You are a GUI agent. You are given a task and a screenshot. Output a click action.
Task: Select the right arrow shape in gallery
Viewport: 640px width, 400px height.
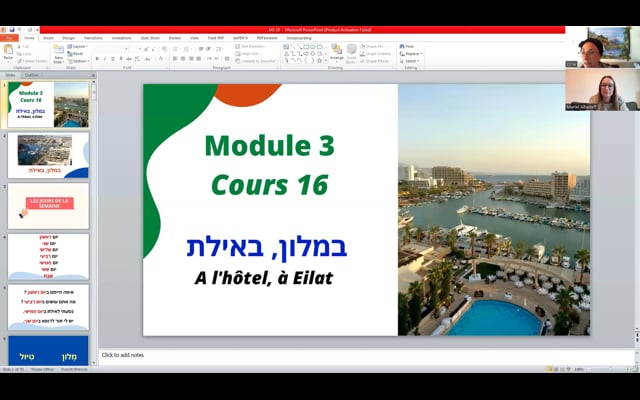(306, 53)
